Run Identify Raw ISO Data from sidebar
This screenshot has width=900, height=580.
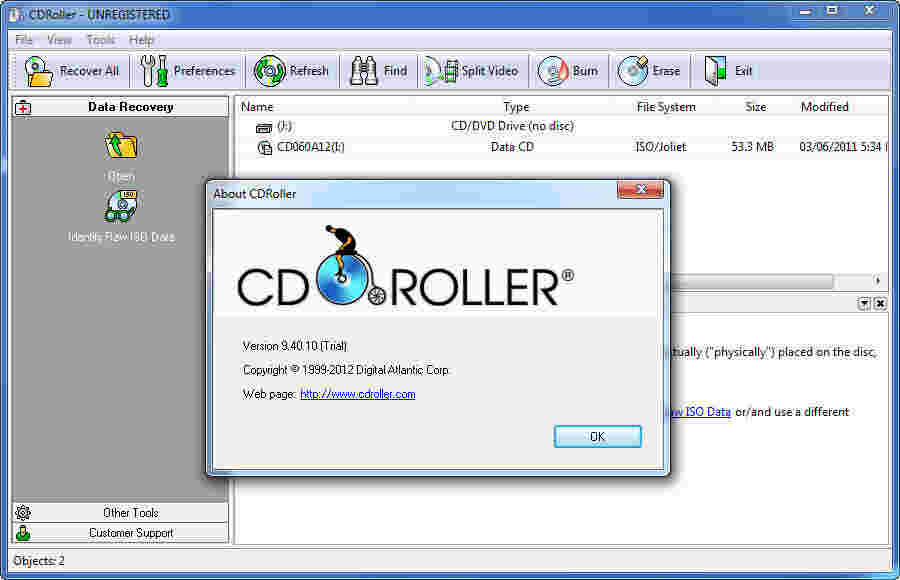pyautogui.click(x=120, y=207)
